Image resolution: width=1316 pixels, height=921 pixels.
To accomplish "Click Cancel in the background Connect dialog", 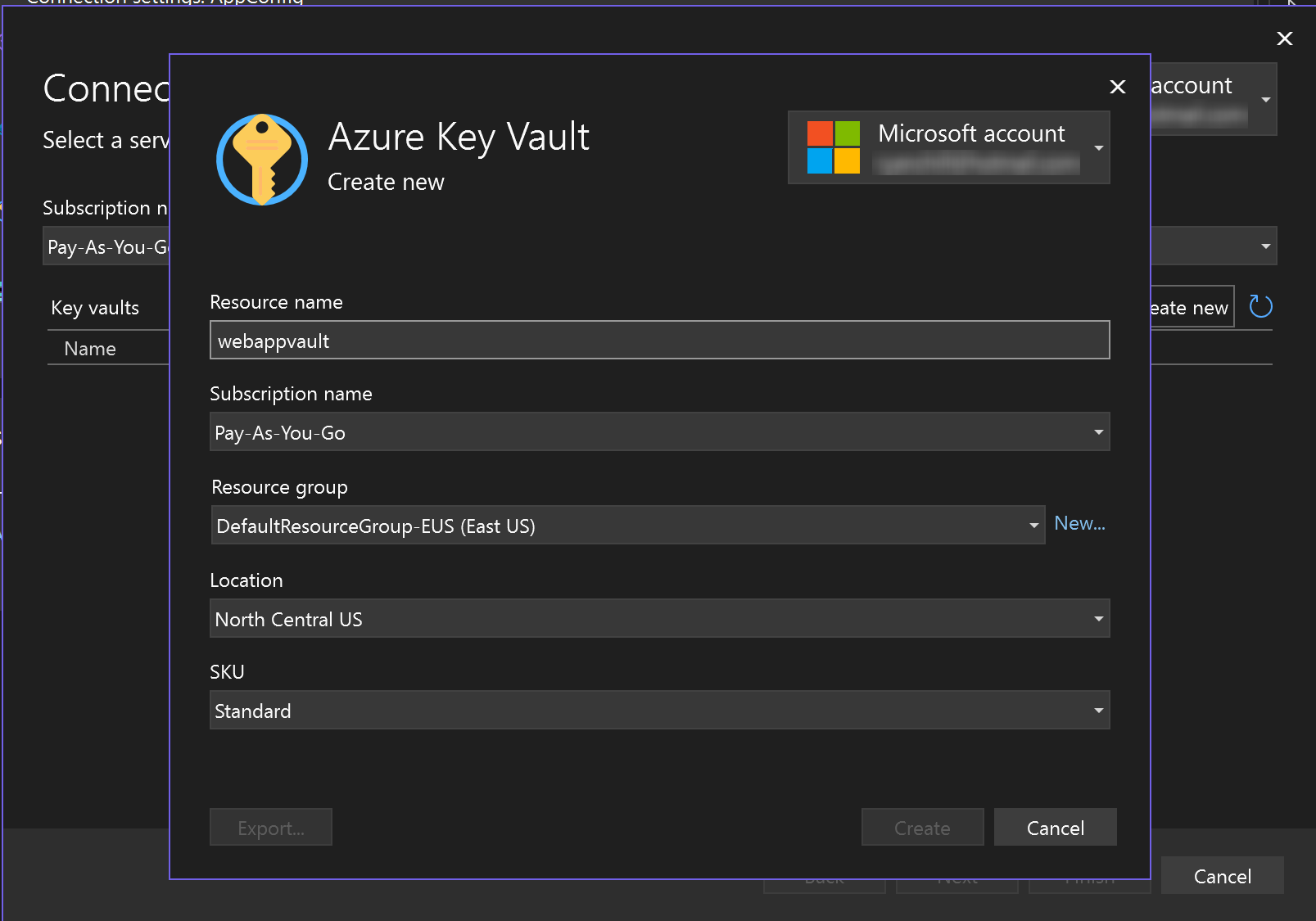I will [x=1223, y=875].
